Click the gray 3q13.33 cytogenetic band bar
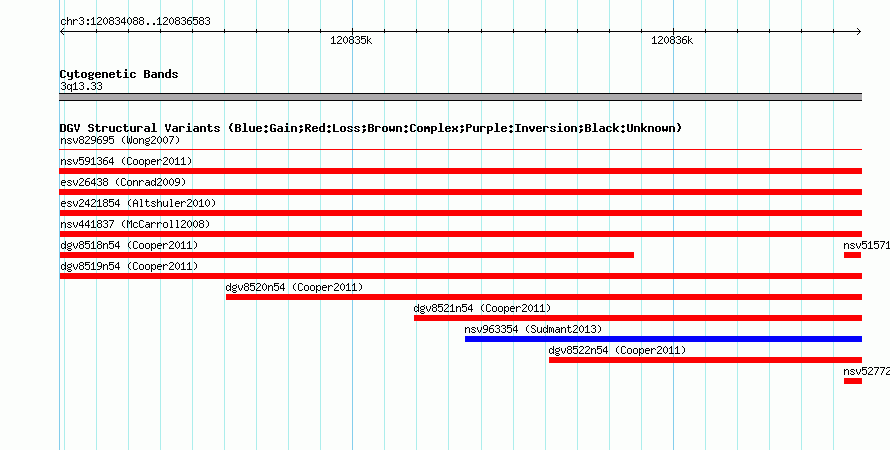This screenshot has height=450, width=890. 461,97
